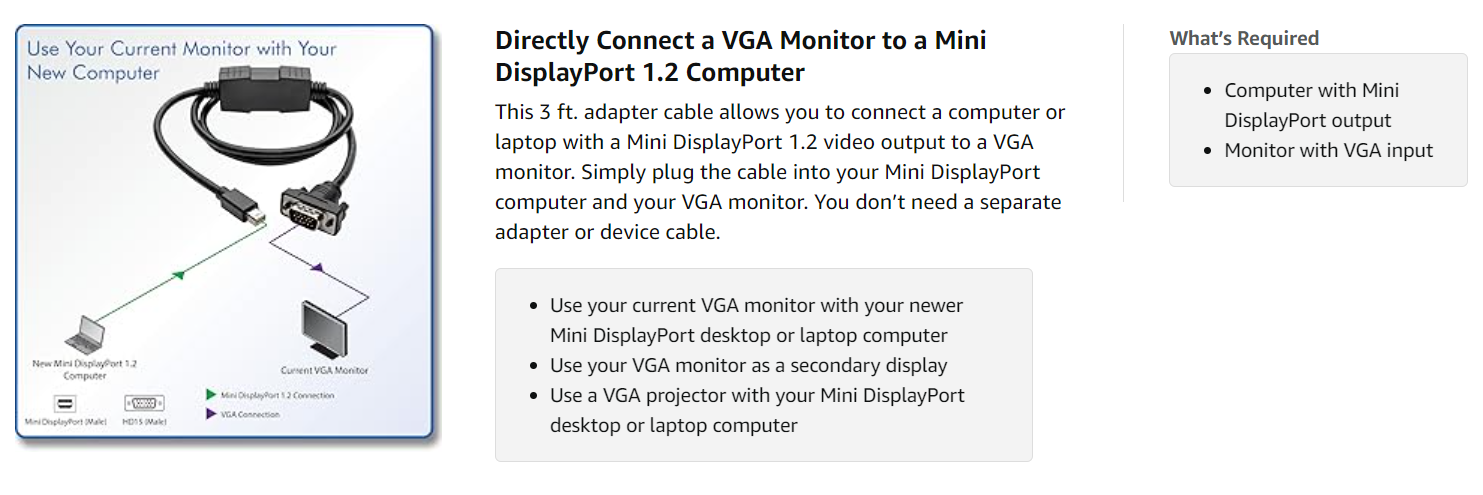Click the Mini DisplayPort (Male) connector icon
This screenshot has width=1483, height=495.
(65, 404)
